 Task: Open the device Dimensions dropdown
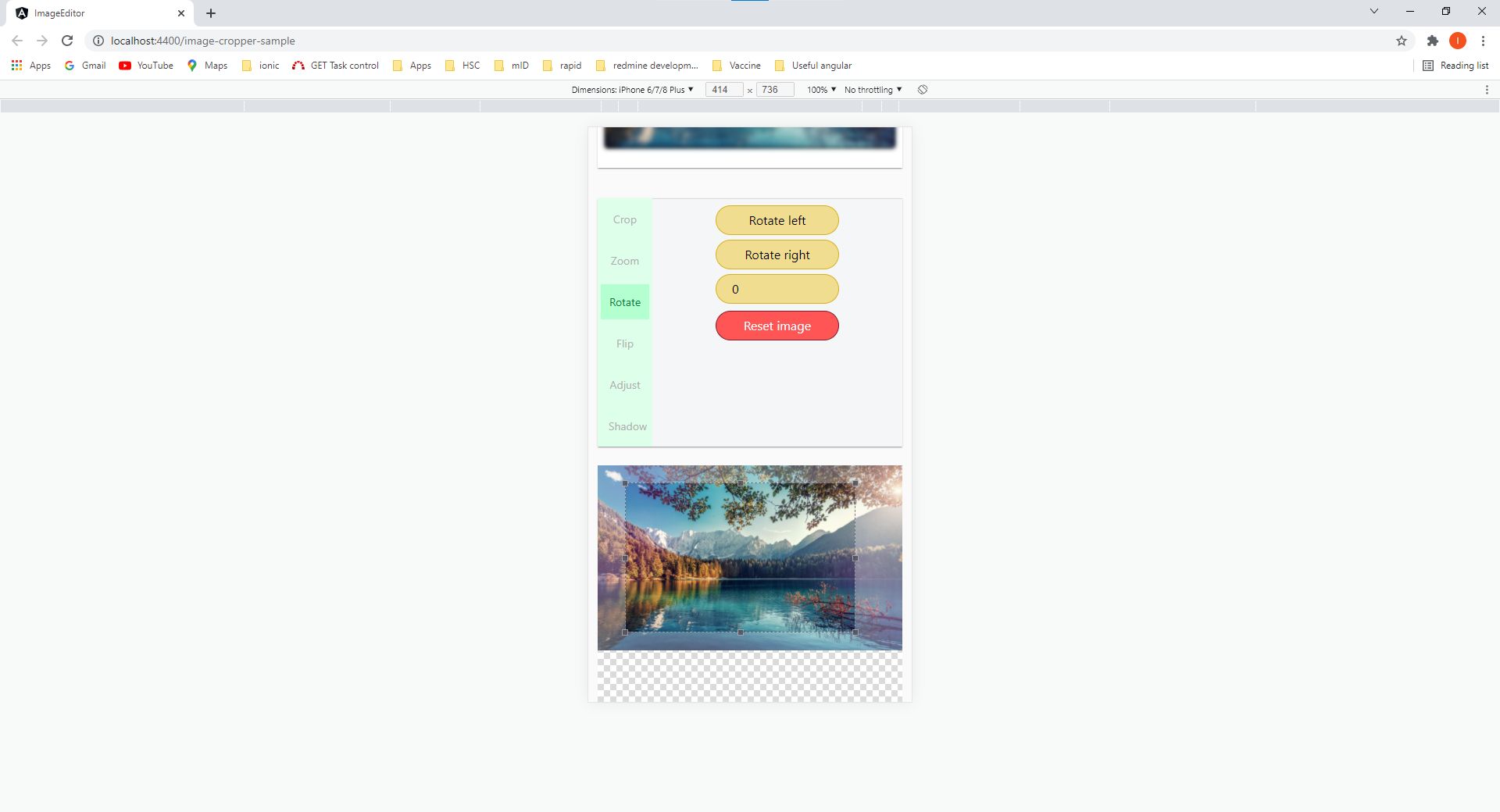632,90
